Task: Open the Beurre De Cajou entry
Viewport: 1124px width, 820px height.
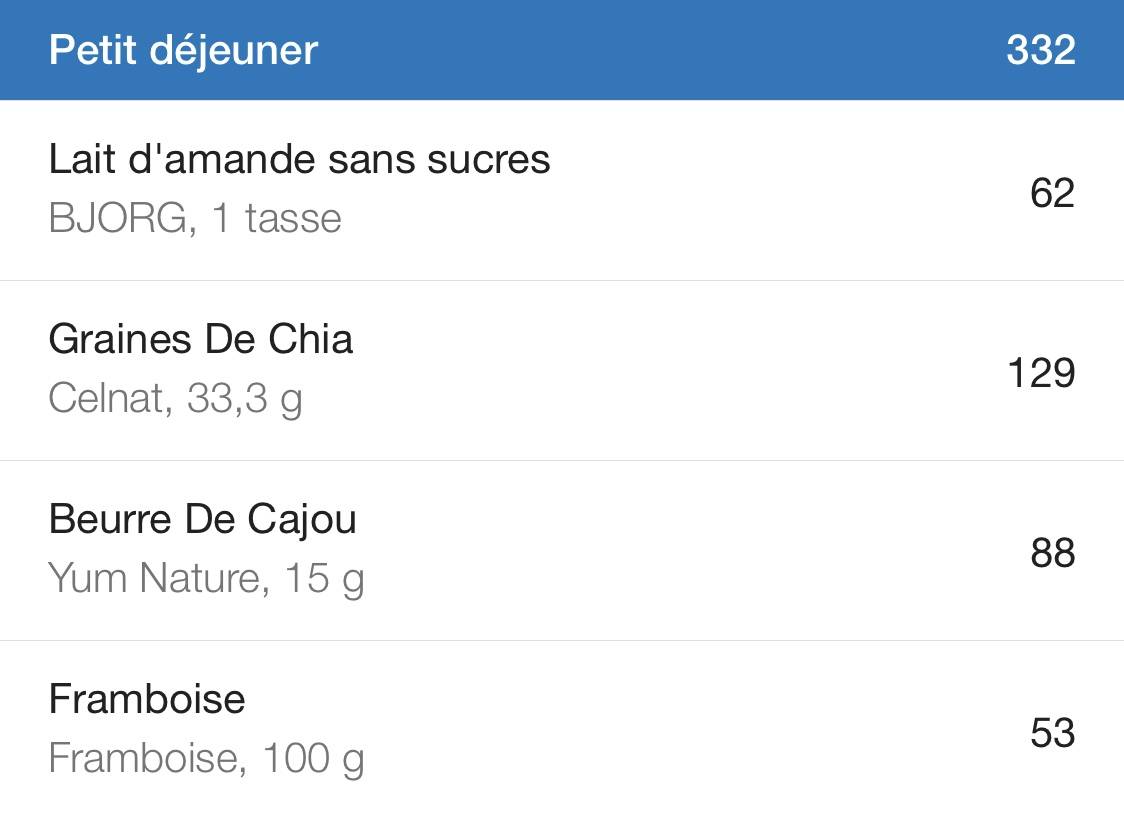Action: click(562, 550)
